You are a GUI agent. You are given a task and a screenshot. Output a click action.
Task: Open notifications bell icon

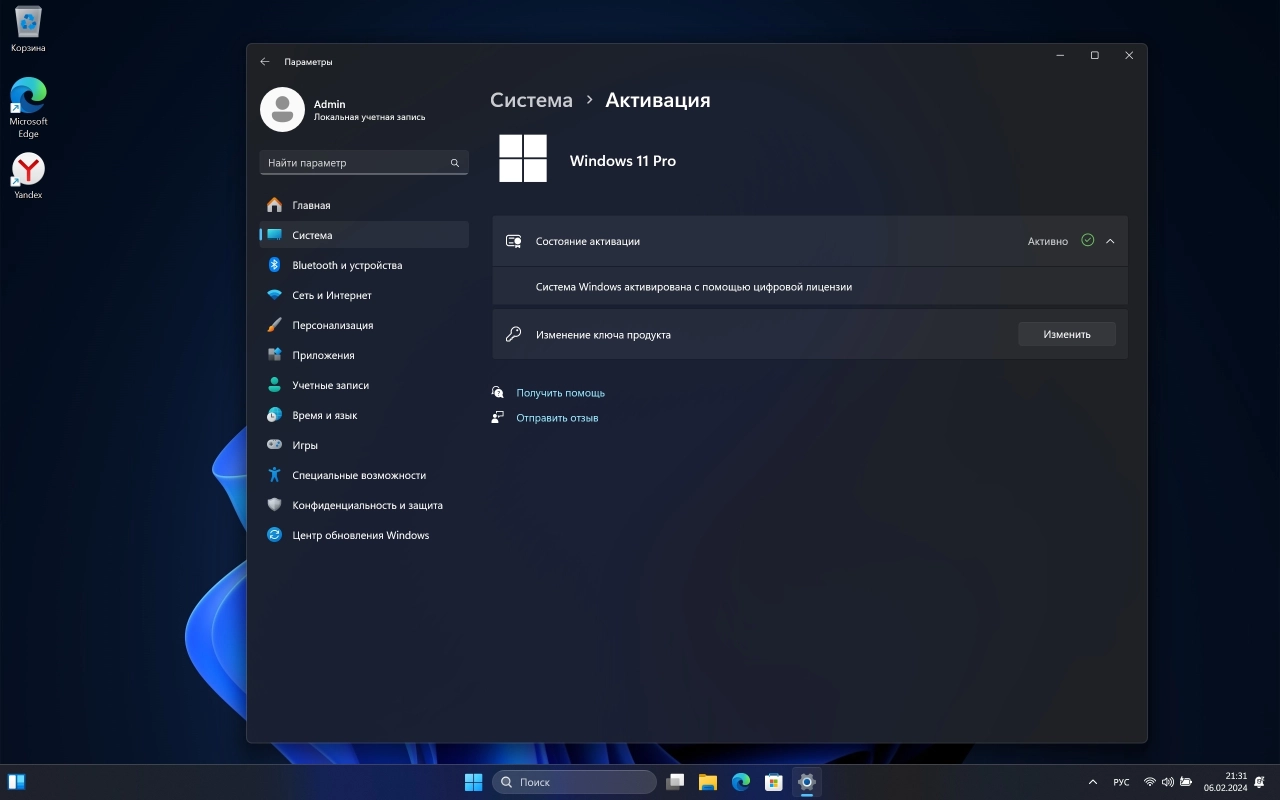(x=1262, y=782)
